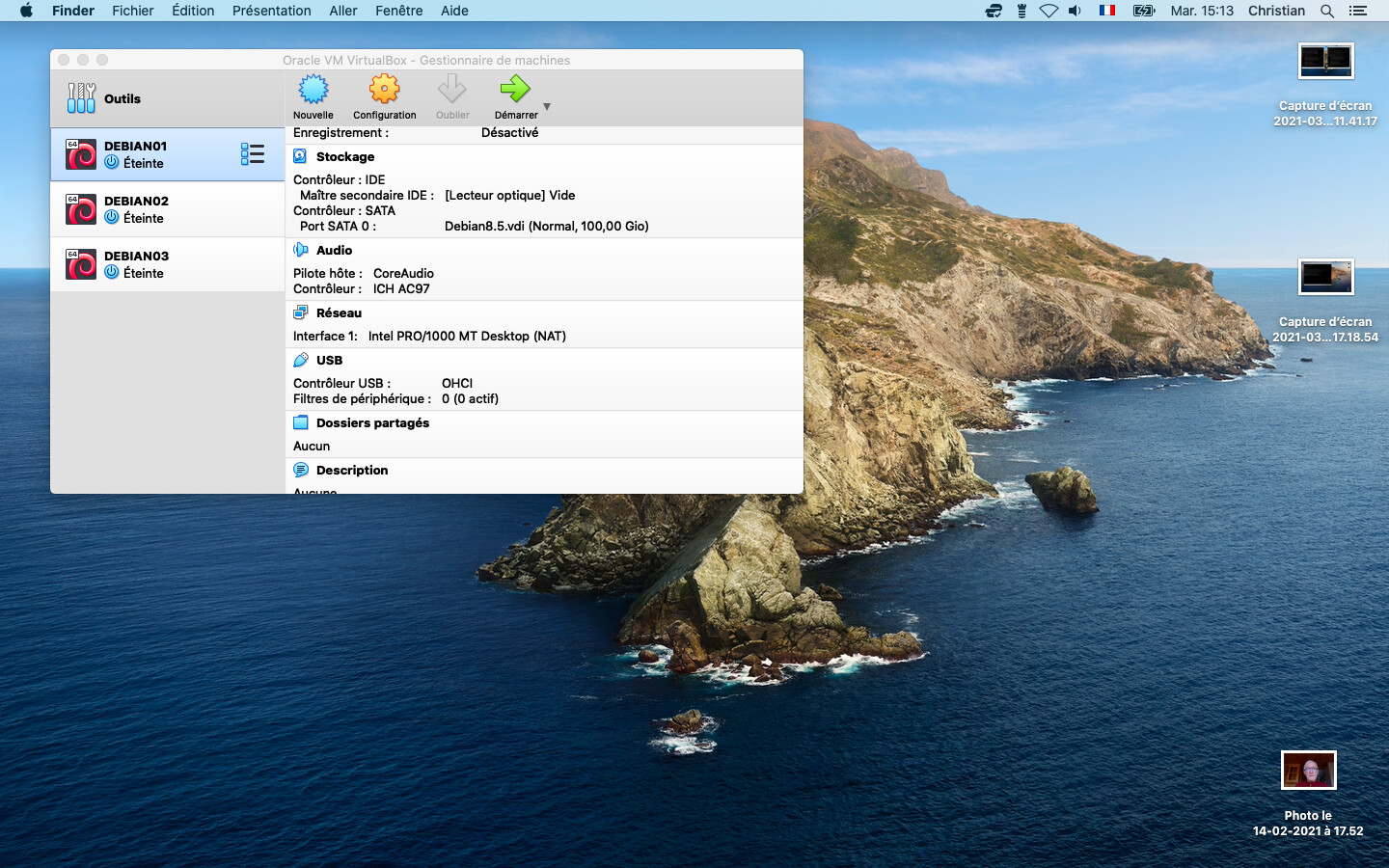Click the Mar. 15:13 clock
The image size is (1389, 868).
click(1202, 11)
